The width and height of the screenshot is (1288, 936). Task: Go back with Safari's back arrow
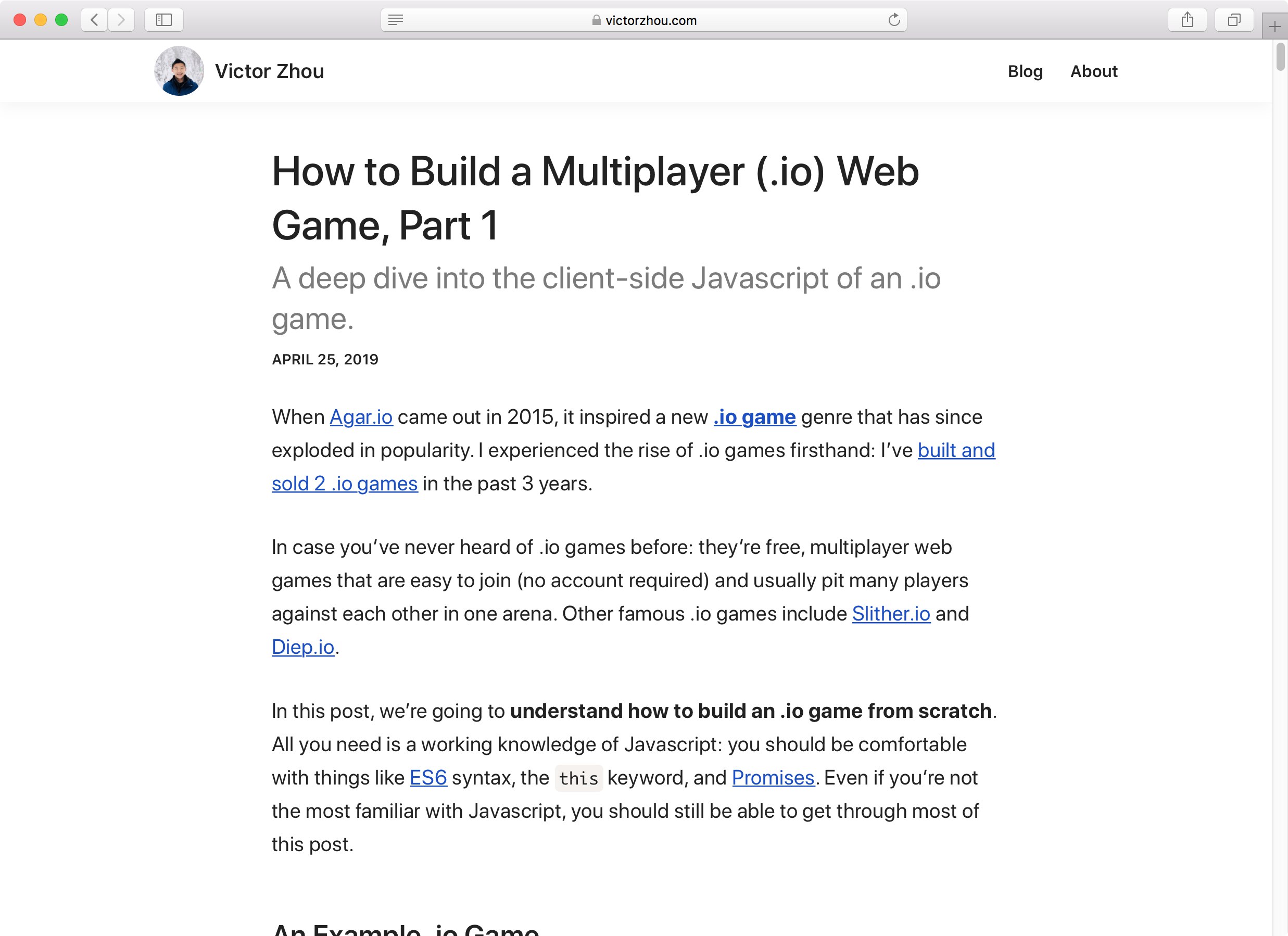pos(94,20)
